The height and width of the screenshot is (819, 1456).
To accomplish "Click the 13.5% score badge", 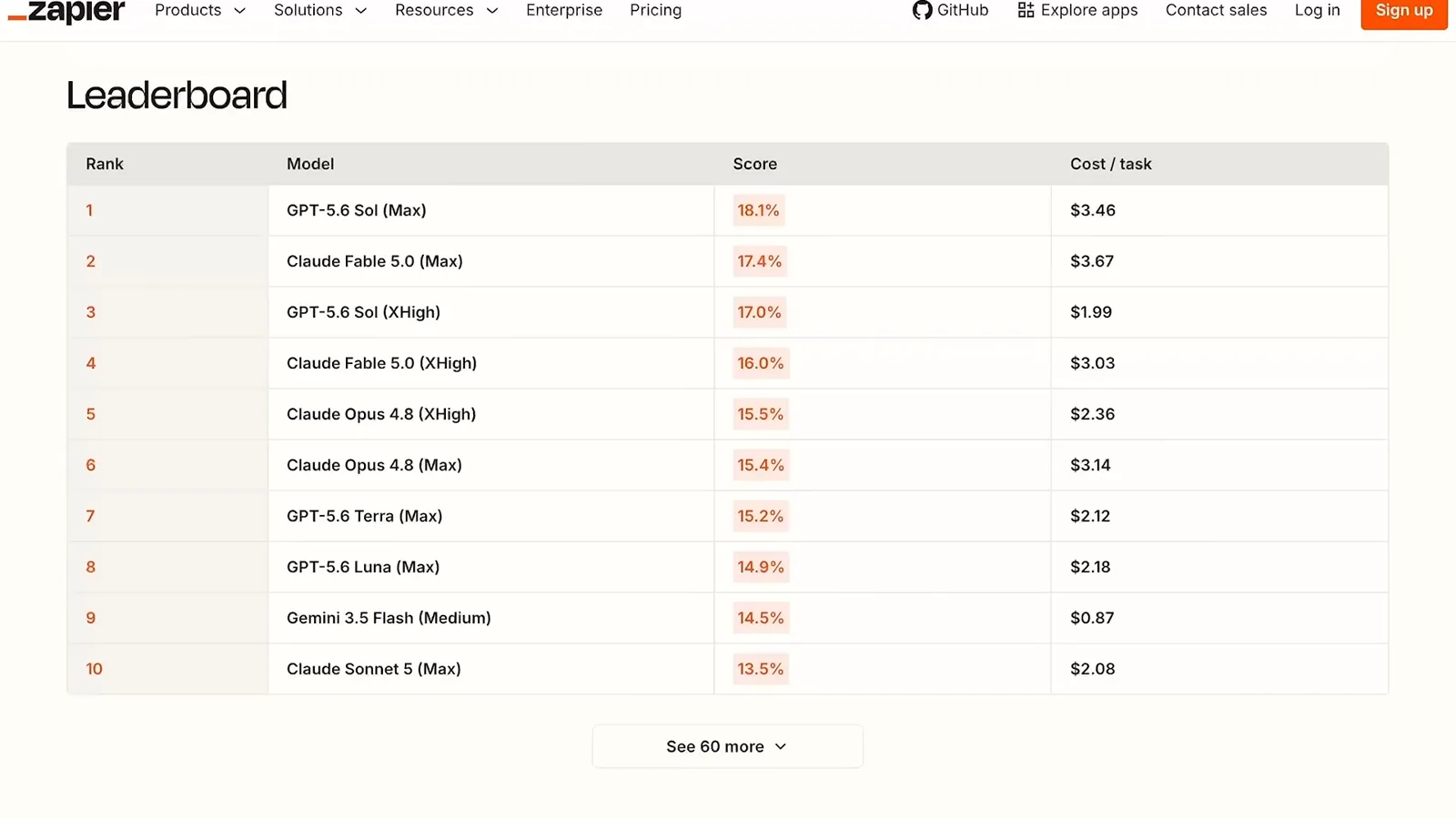I will 761,669.
